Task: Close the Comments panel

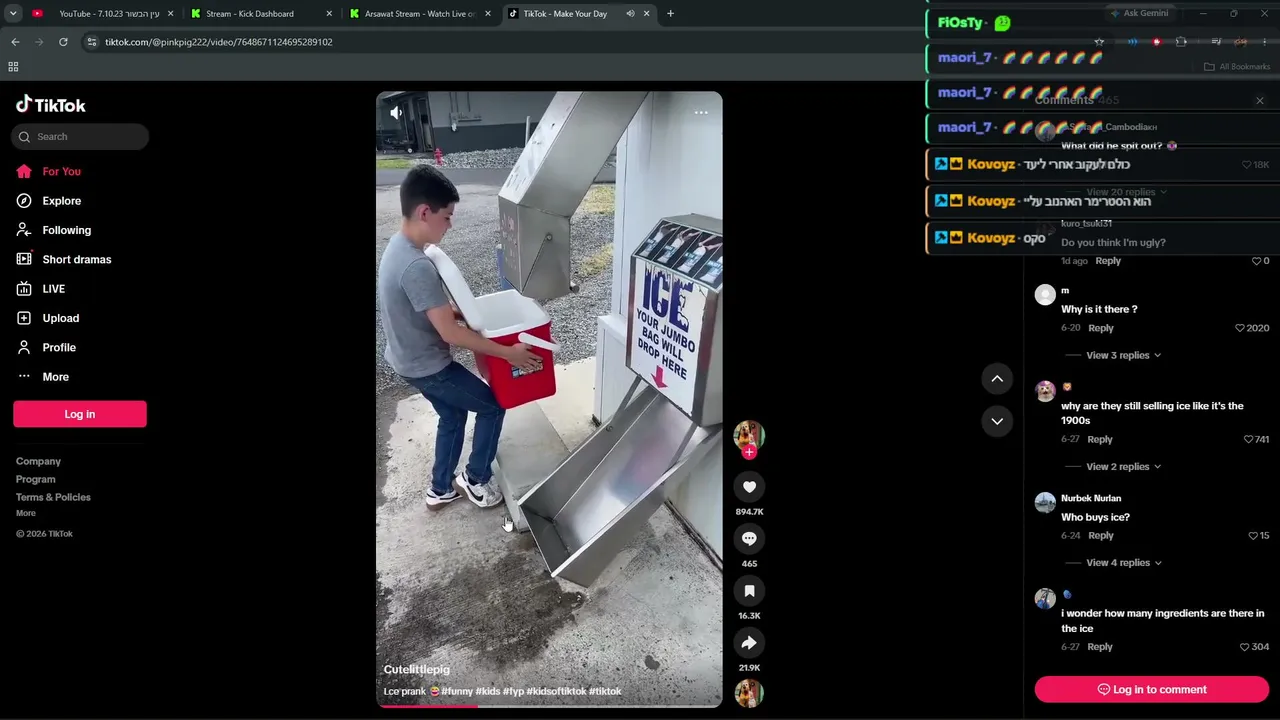Action: tap(1260, 100)
